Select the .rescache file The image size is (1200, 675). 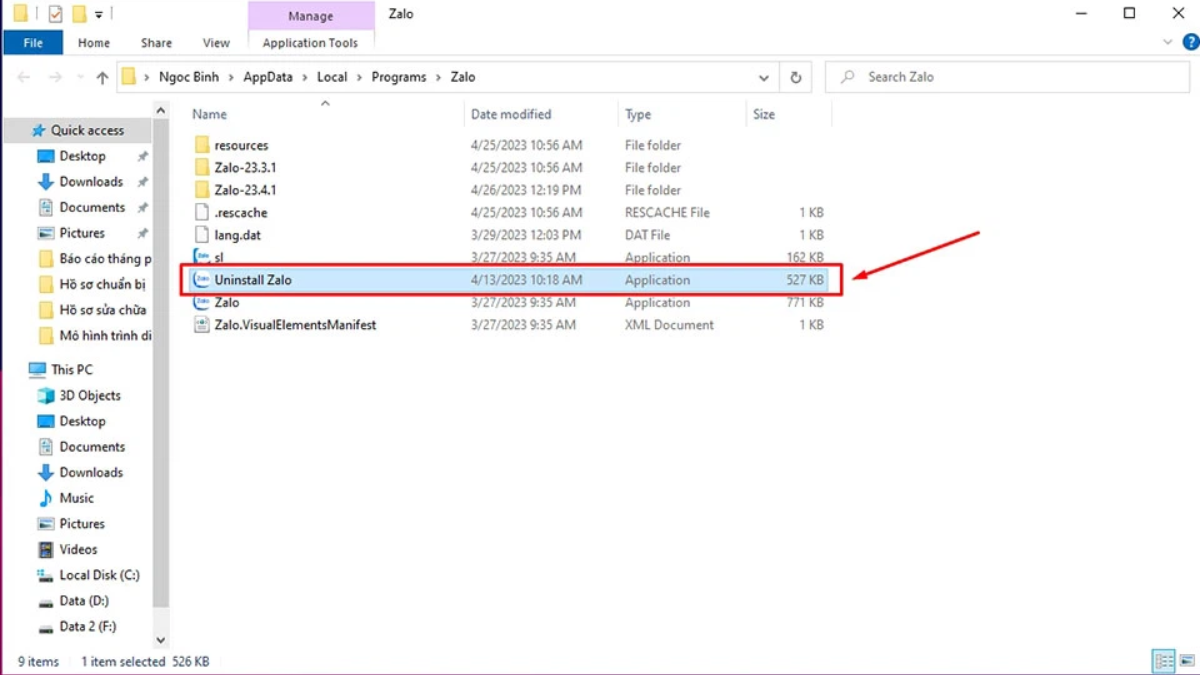(x=240, y=213)
